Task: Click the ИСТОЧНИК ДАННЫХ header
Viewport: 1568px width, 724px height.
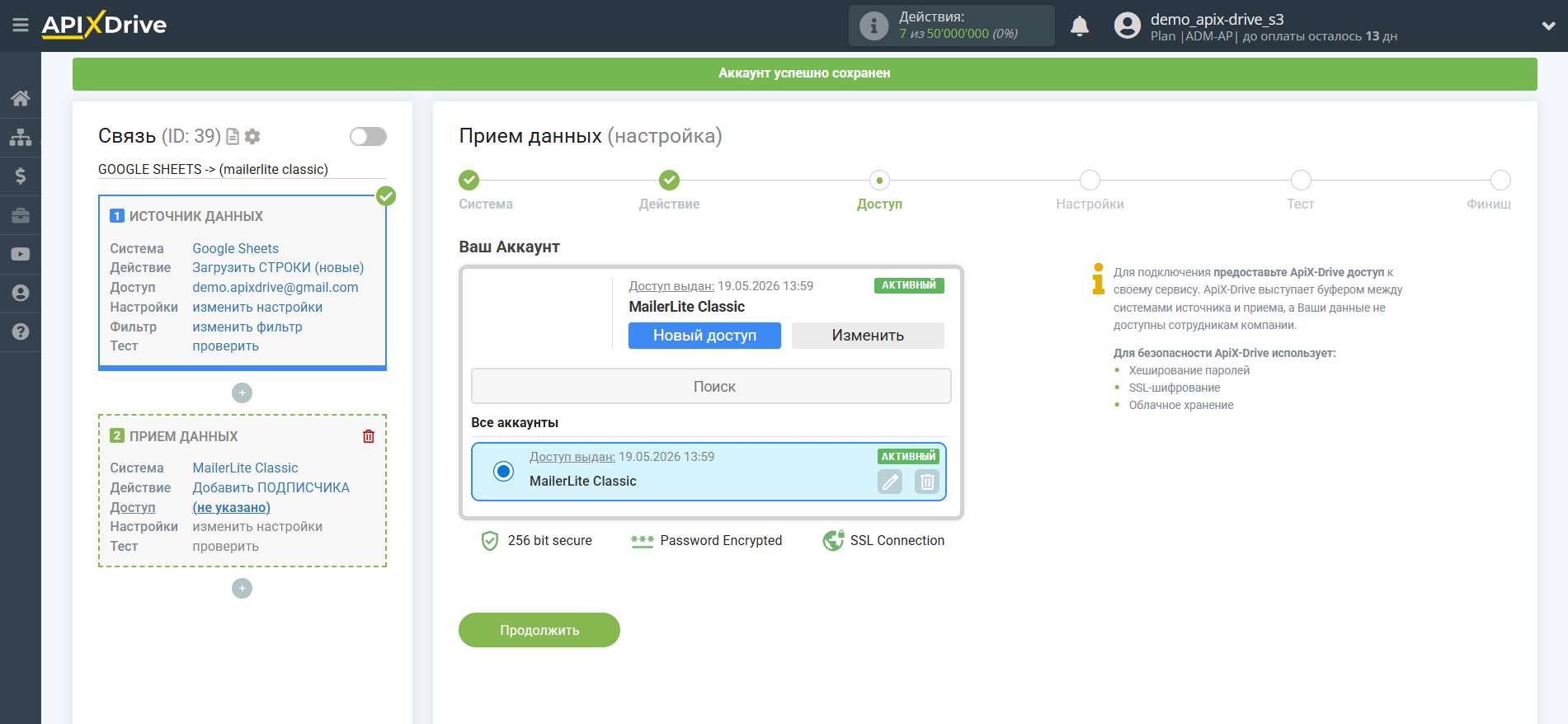Action: coord(196,216)
